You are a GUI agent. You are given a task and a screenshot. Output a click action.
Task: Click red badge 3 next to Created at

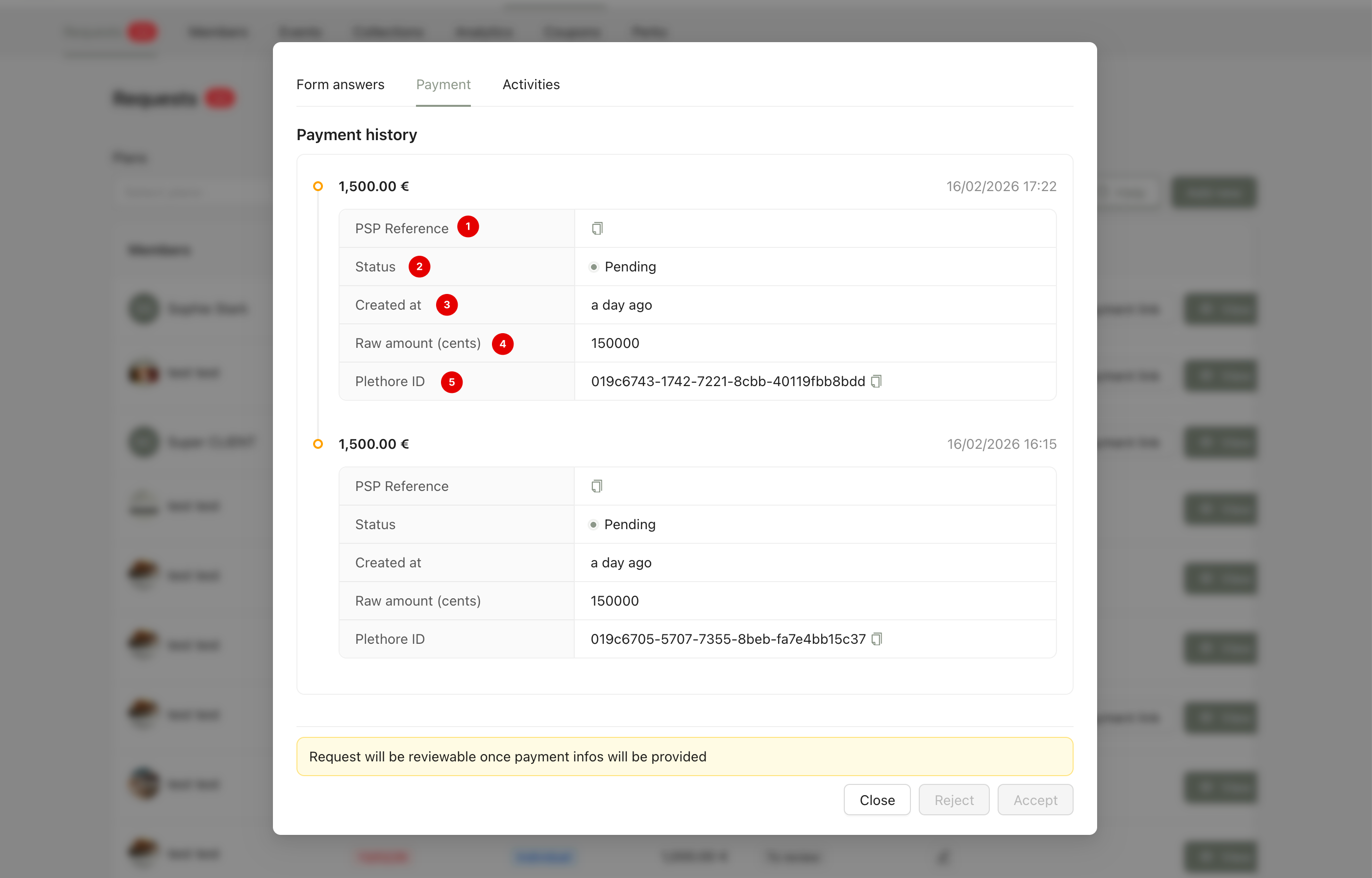[446, 305]
